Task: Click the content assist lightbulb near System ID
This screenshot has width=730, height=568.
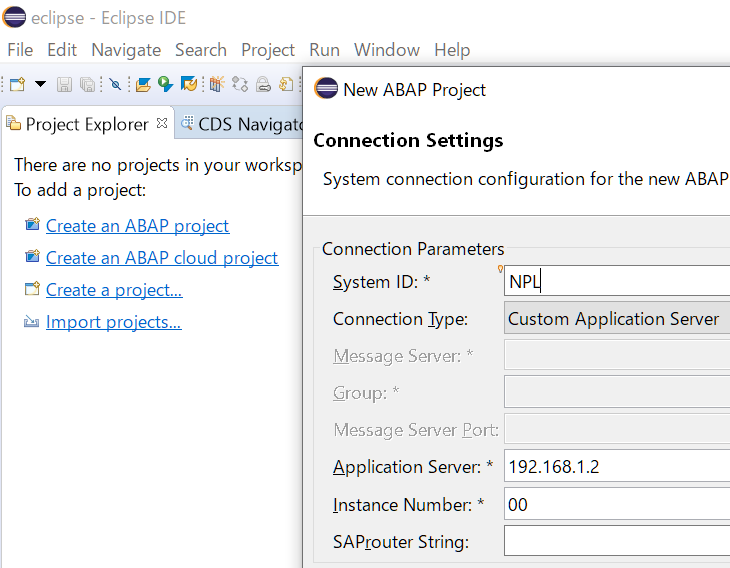Action: [500, 269]
